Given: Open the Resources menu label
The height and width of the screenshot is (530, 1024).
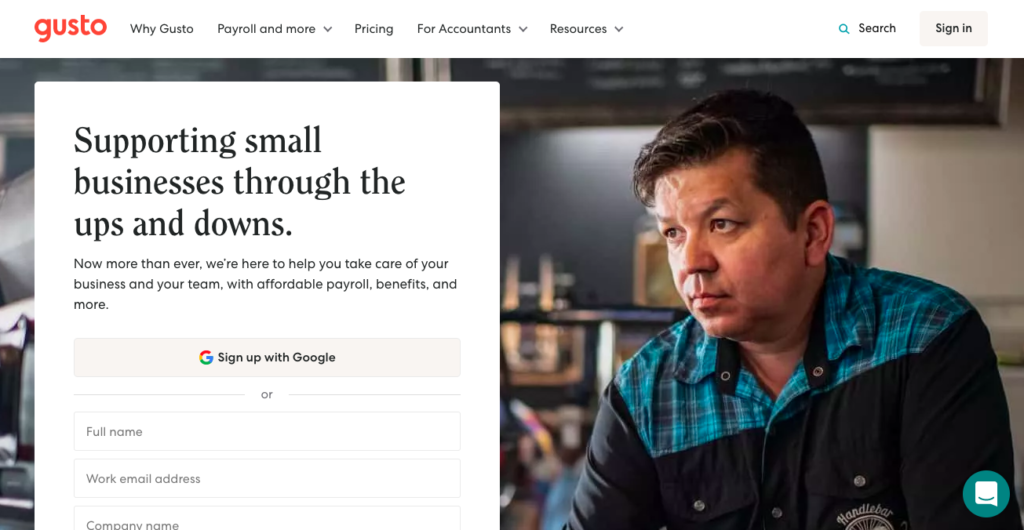Looking at the screenshot, I should (578, 29).
